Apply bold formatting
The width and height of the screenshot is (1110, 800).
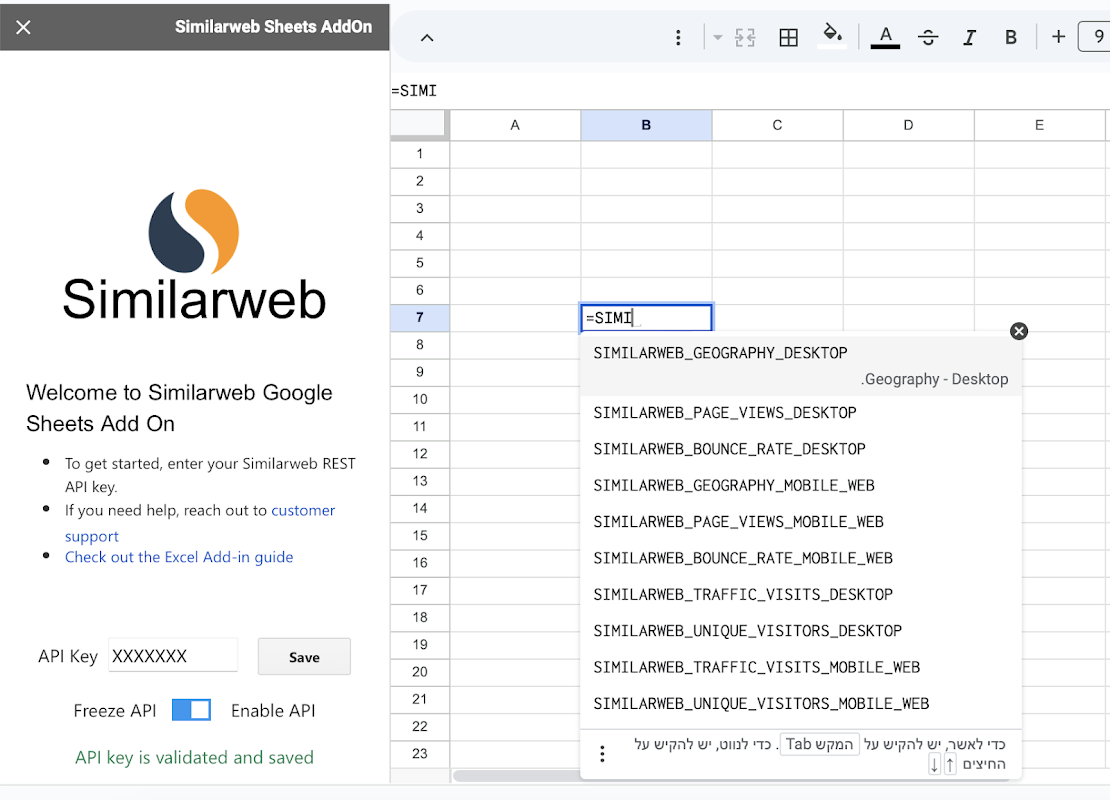(x=1011, y=38)
